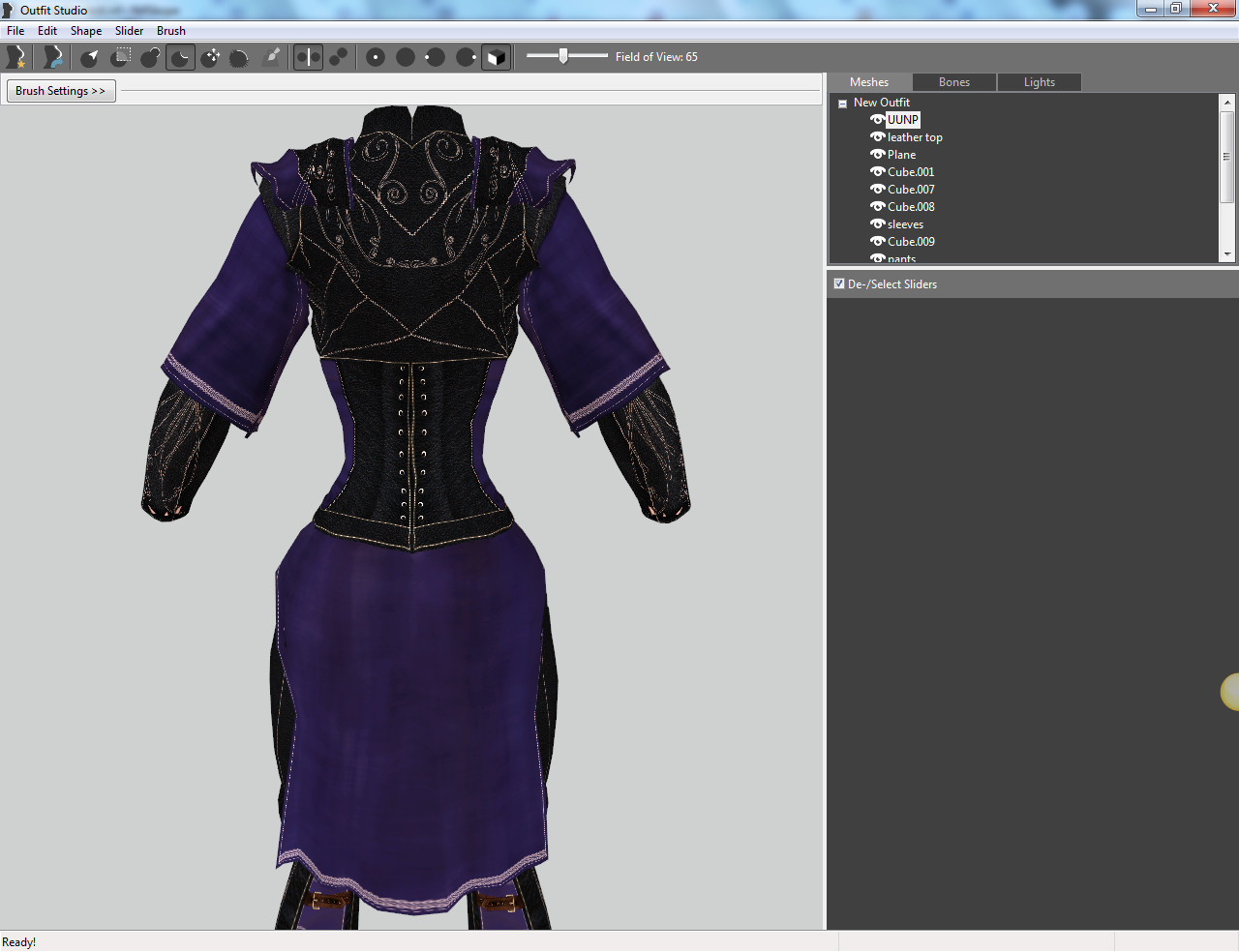Click the mesh list scroll-up arrow
Viewport: 1239px width, 952px height.
pos(1227,102)
